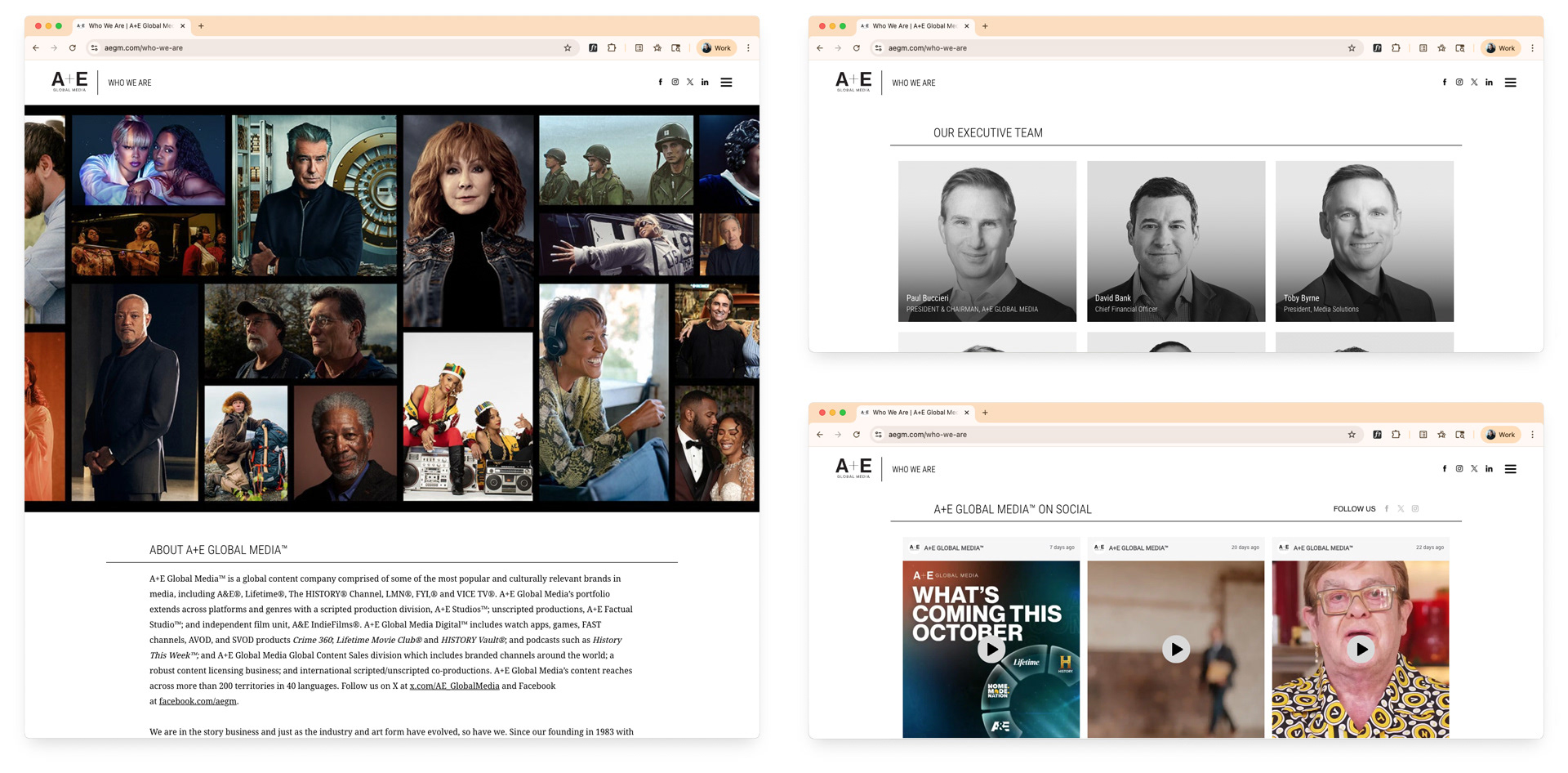This screenshot has height=773, width=1568.
Task: Open the Work profile button in left window
Action: (x=716, y=48)
